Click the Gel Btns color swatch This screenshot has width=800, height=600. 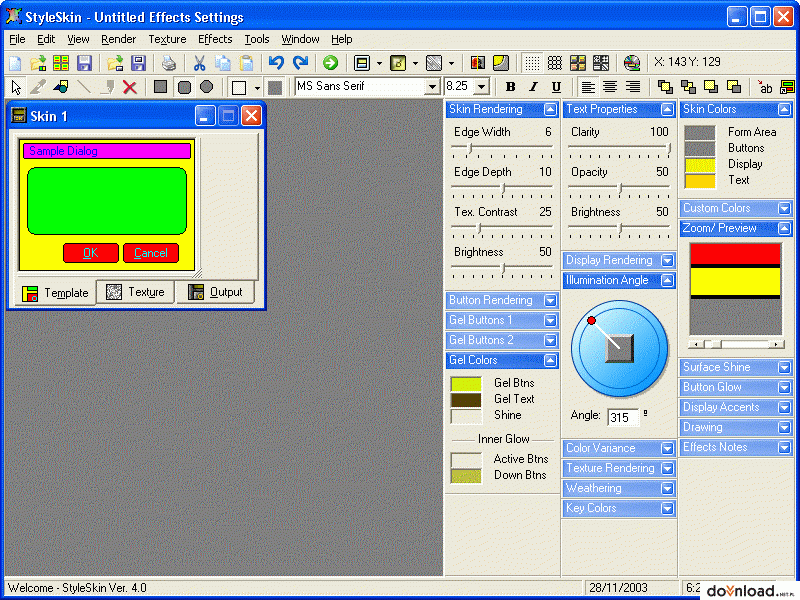pyautogui.click(x=466, y=384)
